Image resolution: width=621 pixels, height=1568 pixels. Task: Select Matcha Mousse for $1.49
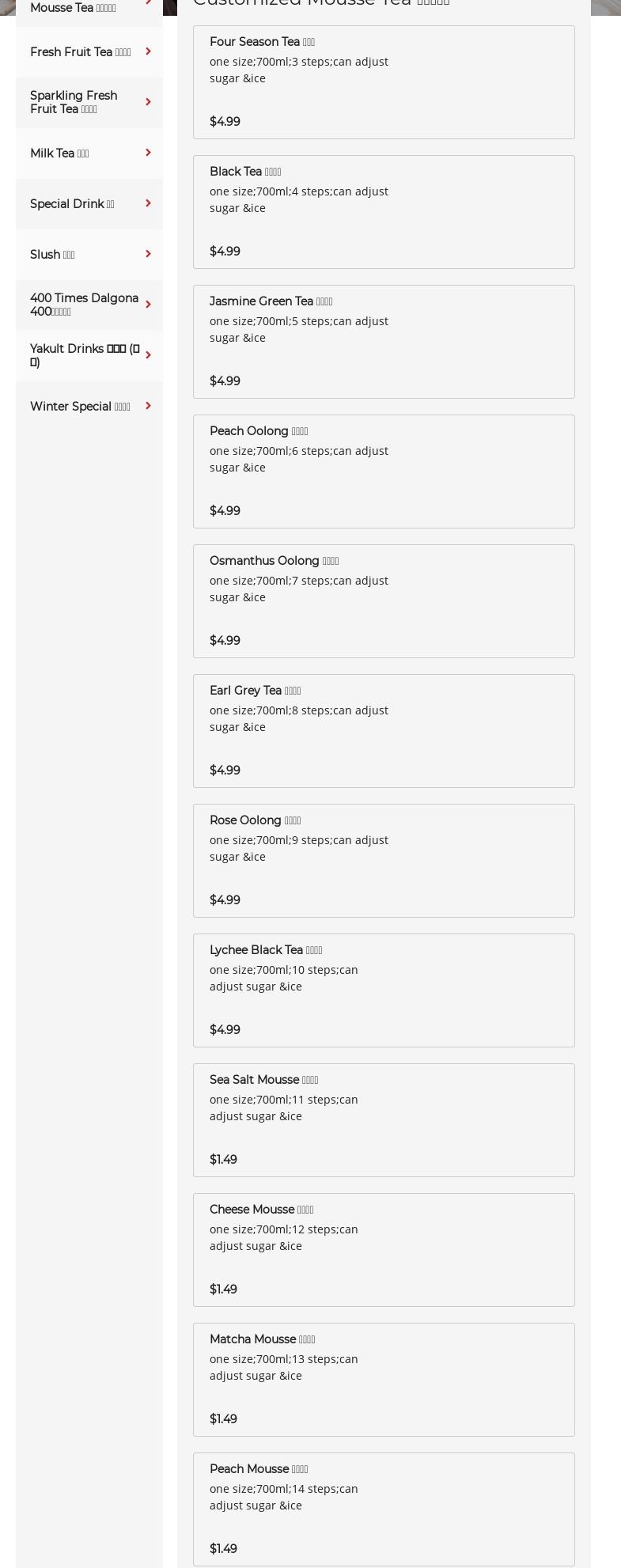click(x=384, y=1380)
